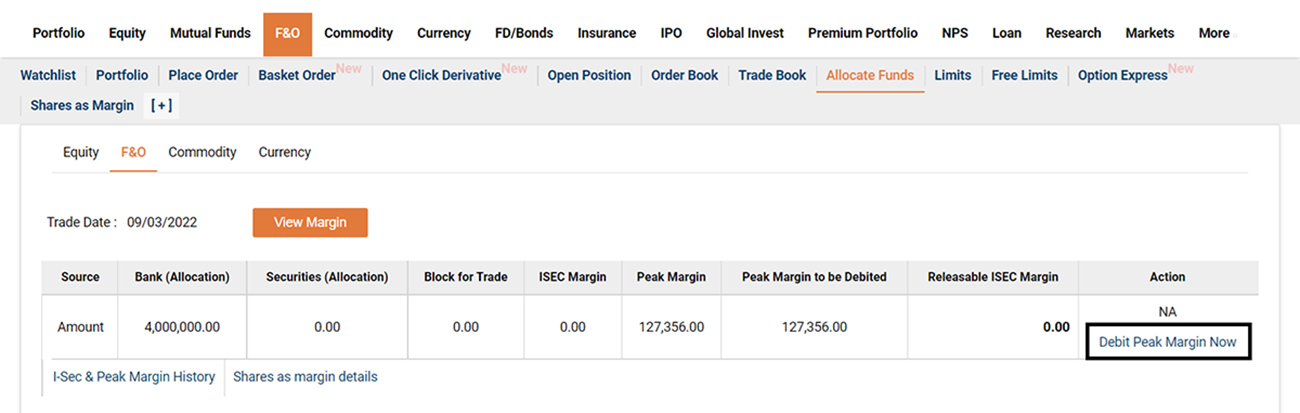Image resolution: width=1300 pixels, height=413 pixels.
Task: Open the Portfolio top menu
Action: tap(59, 33)
